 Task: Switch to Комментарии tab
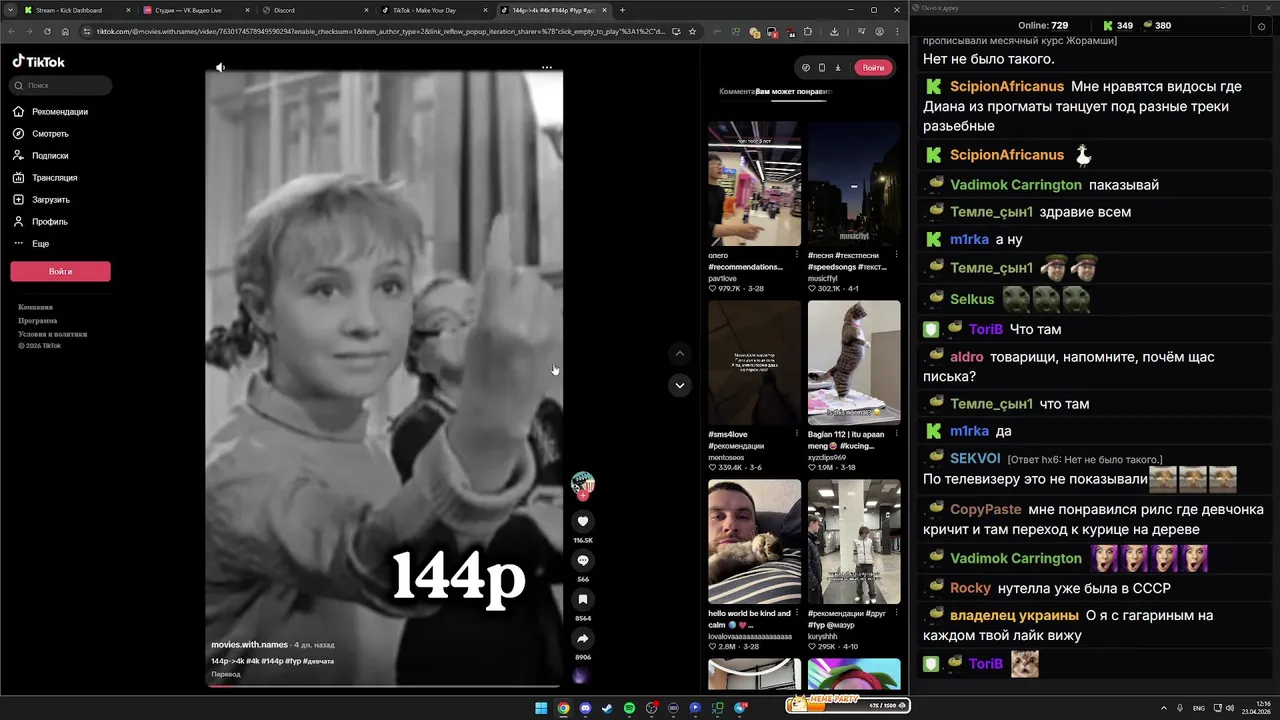737,91
